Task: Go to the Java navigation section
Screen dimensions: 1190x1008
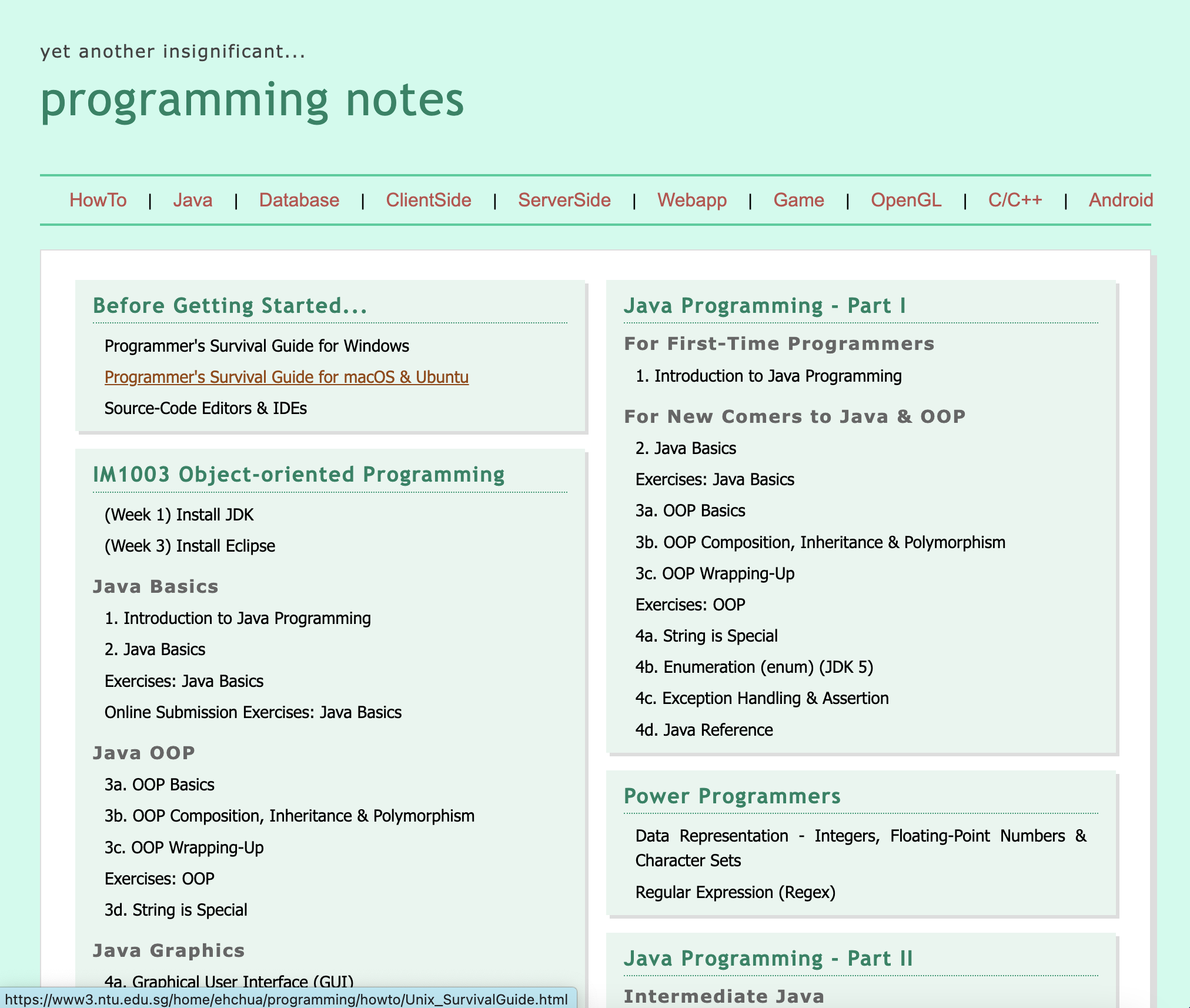Action: coord(192,200)
